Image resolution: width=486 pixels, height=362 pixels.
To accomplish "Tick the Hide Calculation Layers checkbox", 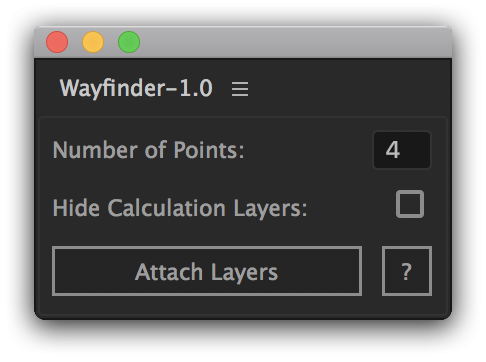I will (x=410, y=204).
